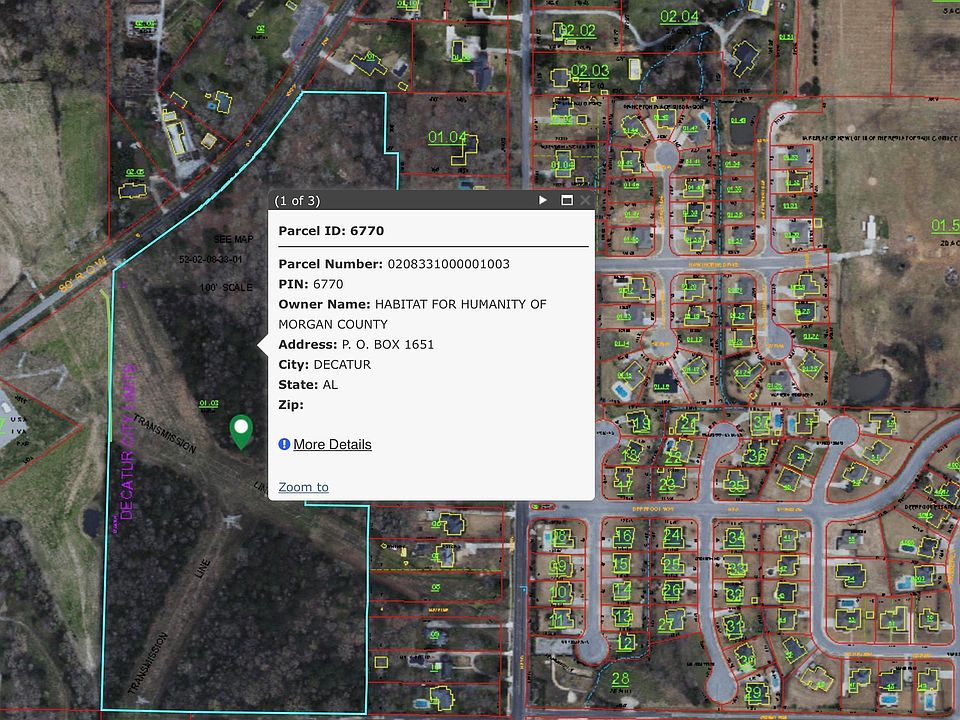Select lot 21 on the map
This screenshot has width=960, height=720.
(x=688, y=423)
